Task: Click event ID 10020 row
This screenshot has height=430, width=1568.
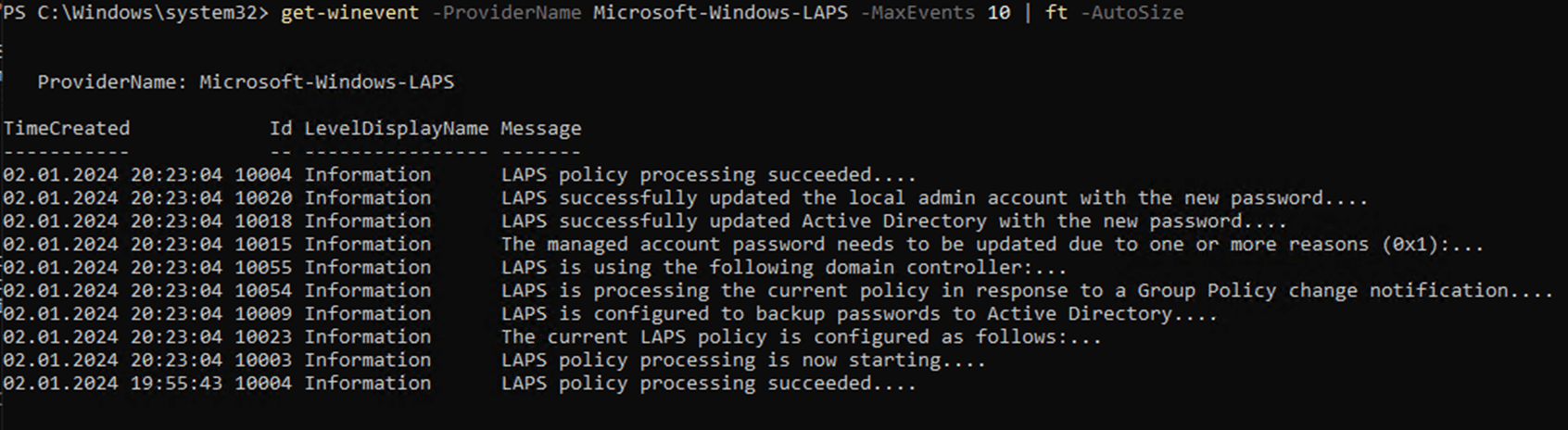Action: 685,197
